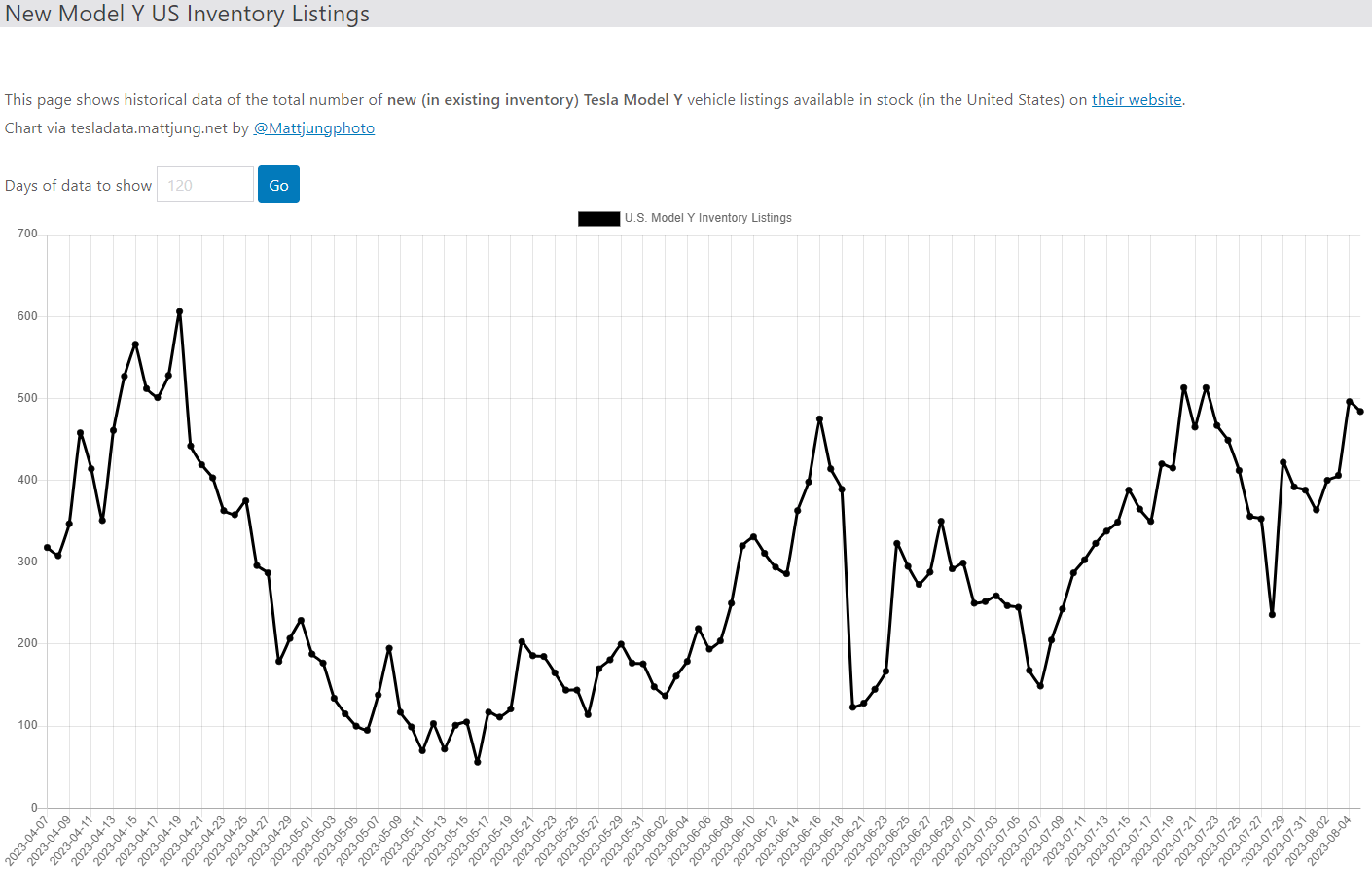Focus the days of data input field
The image size is (1372, 870).
(x=205, y=185)
